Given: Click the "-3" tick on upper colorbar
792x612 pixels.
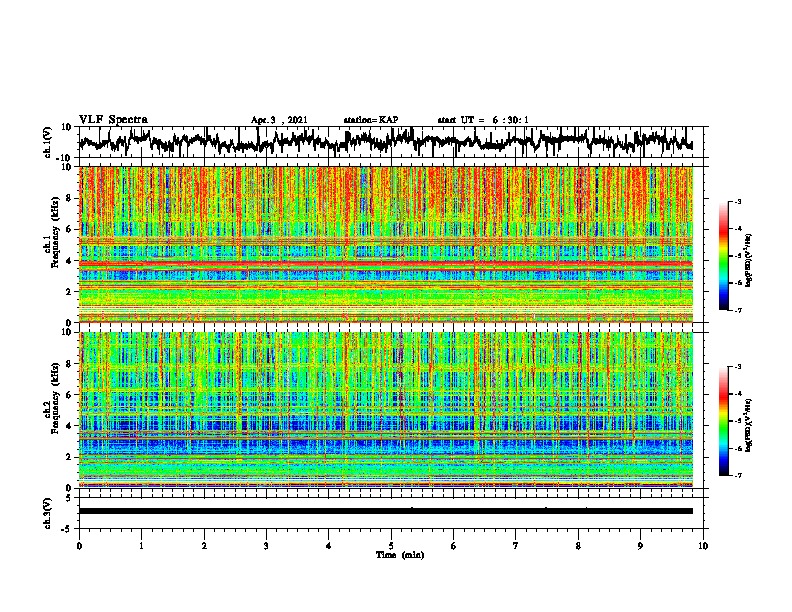Looking at the screenshot, I should tap(737, 201).
